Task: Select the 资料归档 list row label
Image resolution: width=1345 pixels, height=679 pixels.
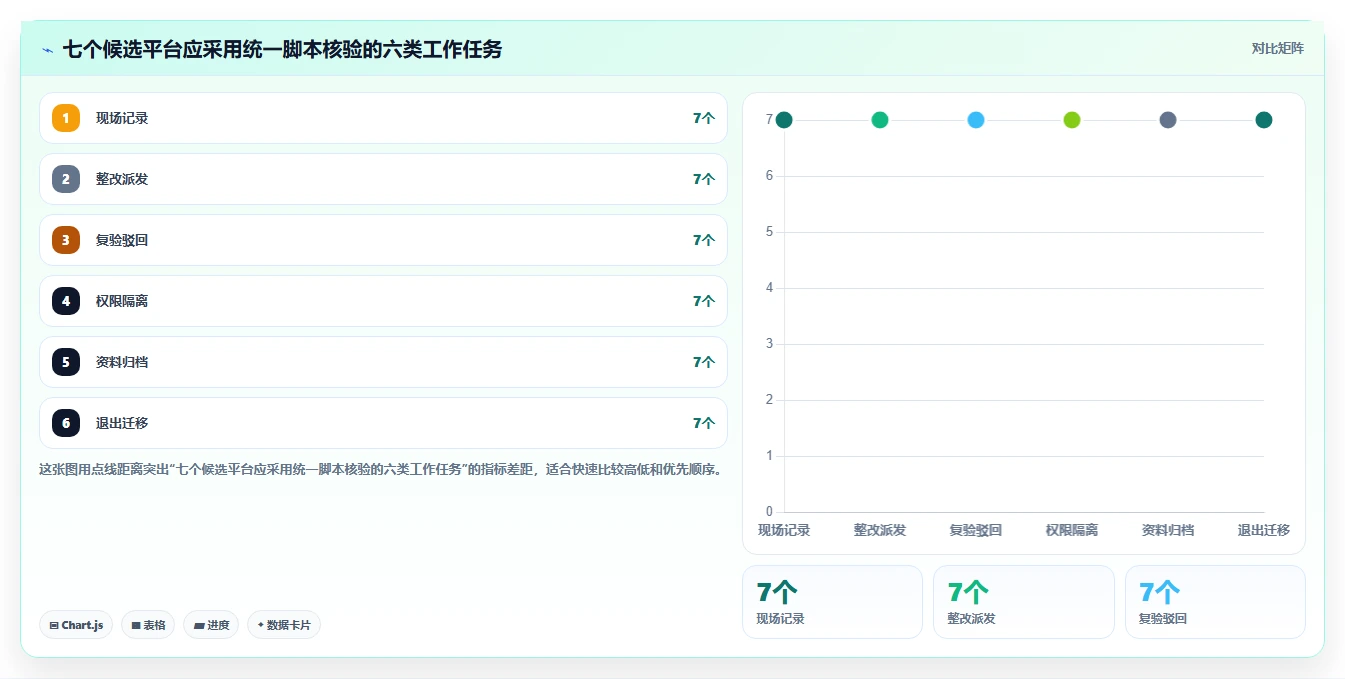Action: click(x=122, y=362)
